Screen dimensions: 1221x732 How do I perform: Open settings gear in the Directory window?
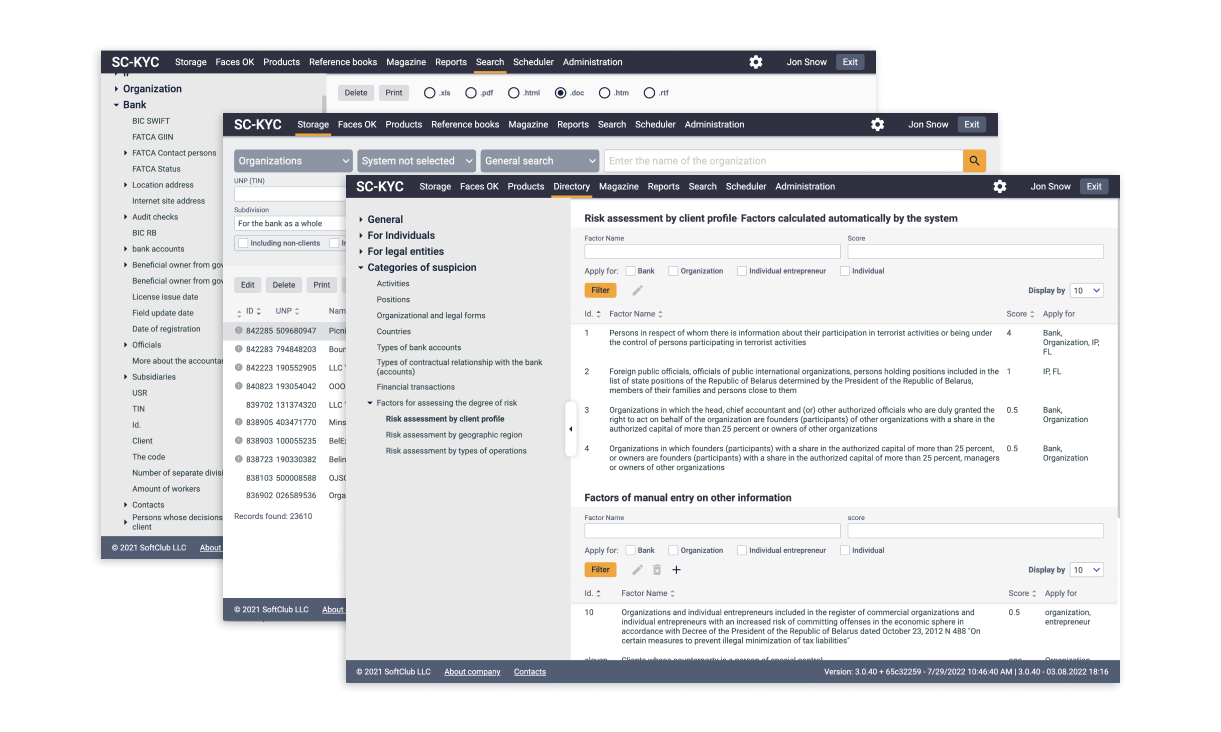pyautogui.click(x=999, y=186)
